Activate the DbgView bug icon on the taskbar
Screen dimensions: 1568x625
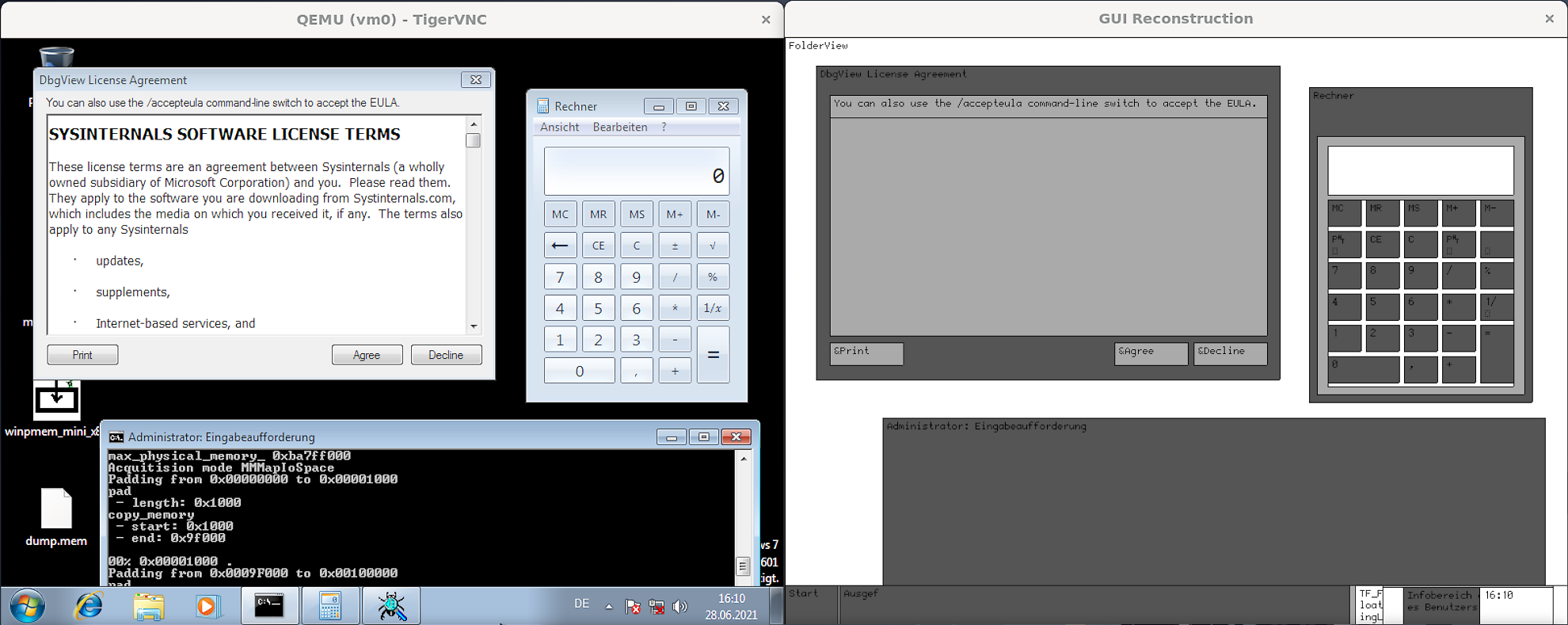[x=391, y=606]
